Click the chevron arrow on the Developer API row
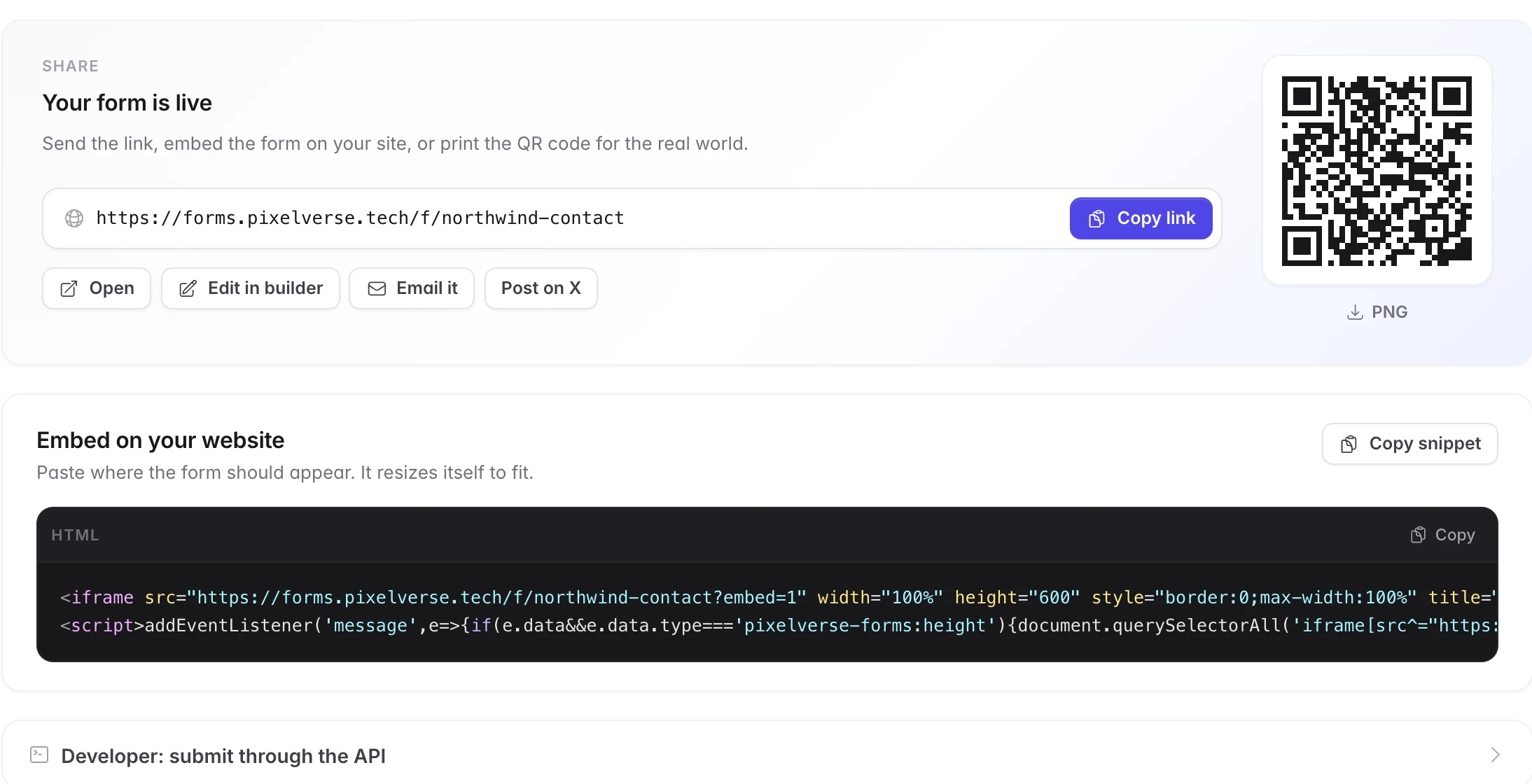Image resolution: width=1532 pixels, height=784 pixels. [1495, 755]
